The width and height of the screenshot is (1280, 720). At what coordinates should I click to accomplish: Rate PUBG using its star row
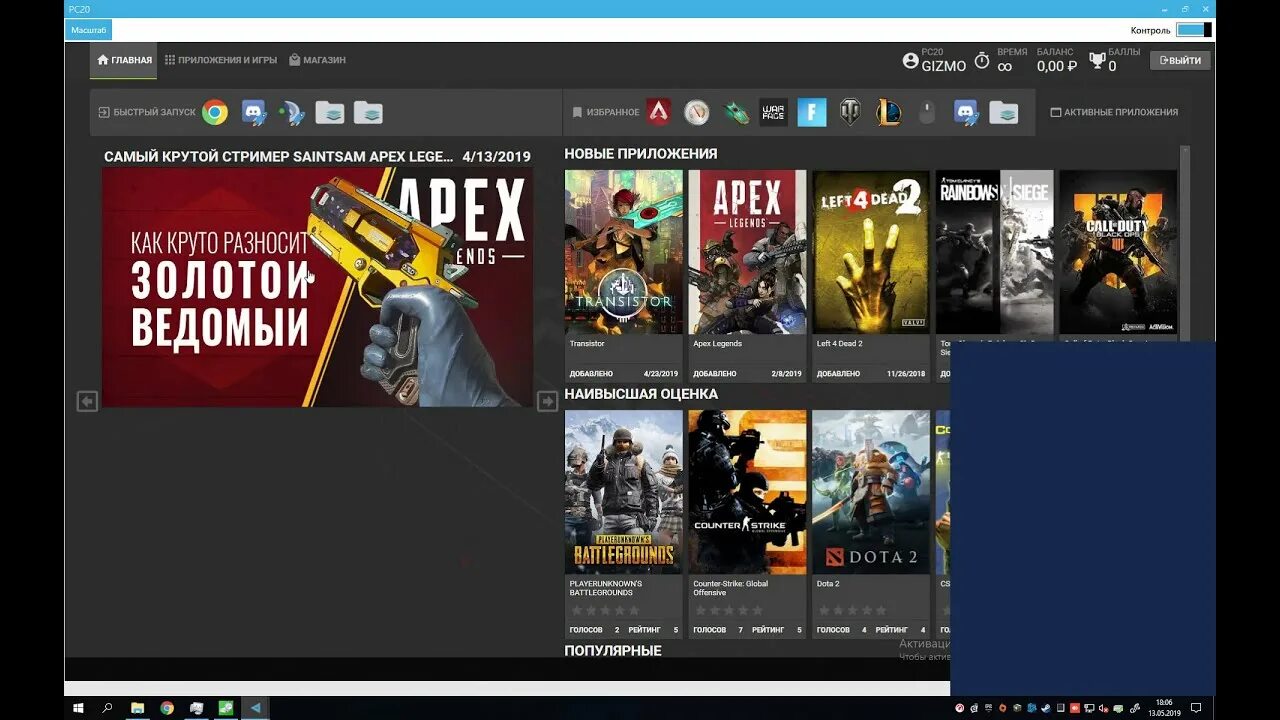604,610
